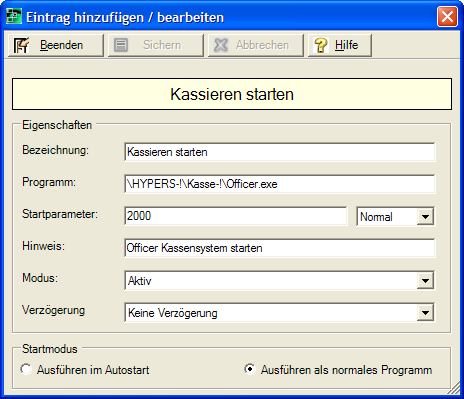Close the Eintrag hinzufügen dialog

[x=447, y=17]
